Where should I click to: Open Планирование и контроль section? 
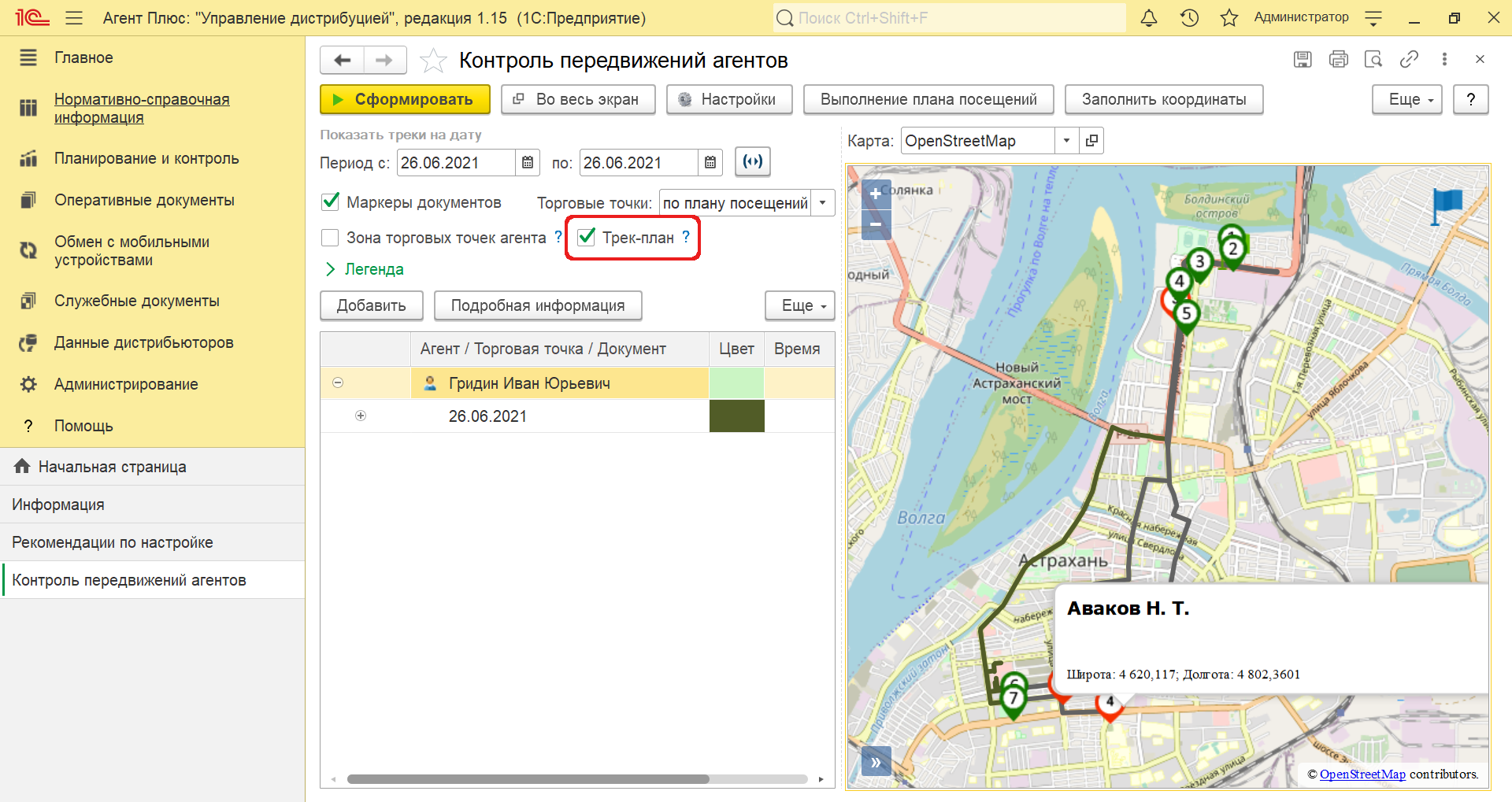point(146,158)
